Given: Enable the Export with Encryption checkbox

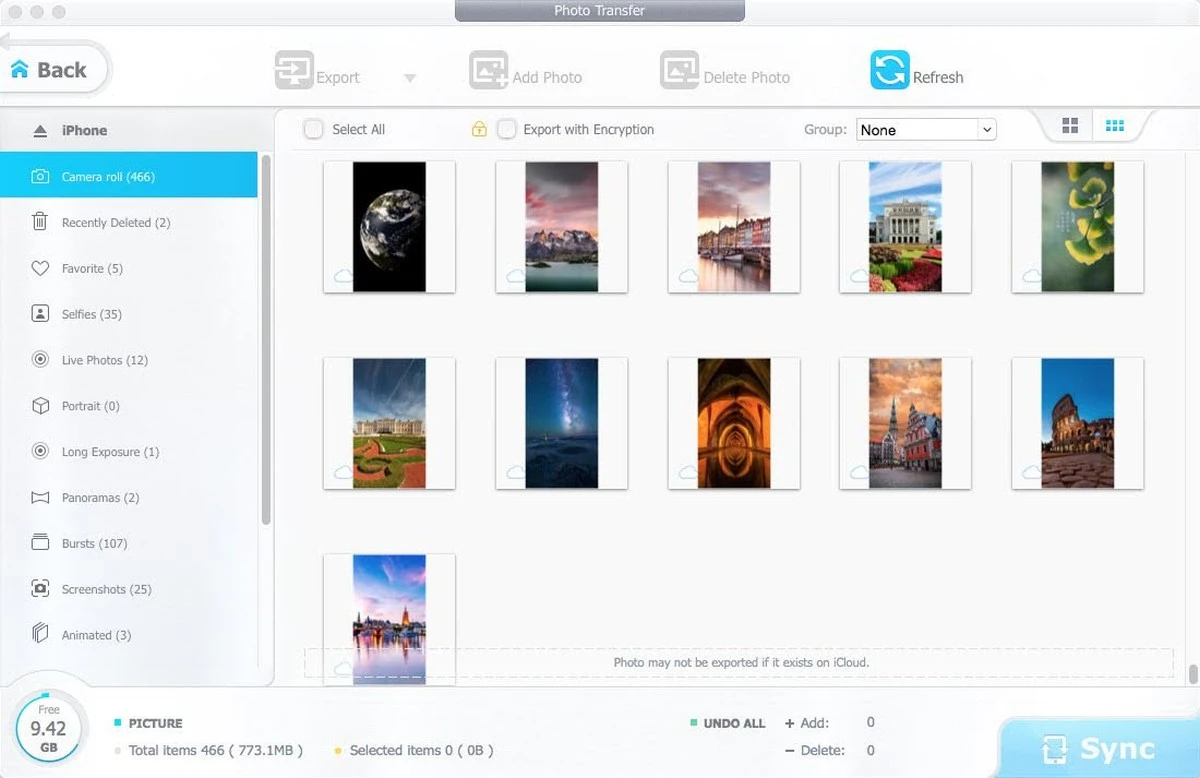Looking at the screenshot, I should pyautogui.click(x=507, y=129).
